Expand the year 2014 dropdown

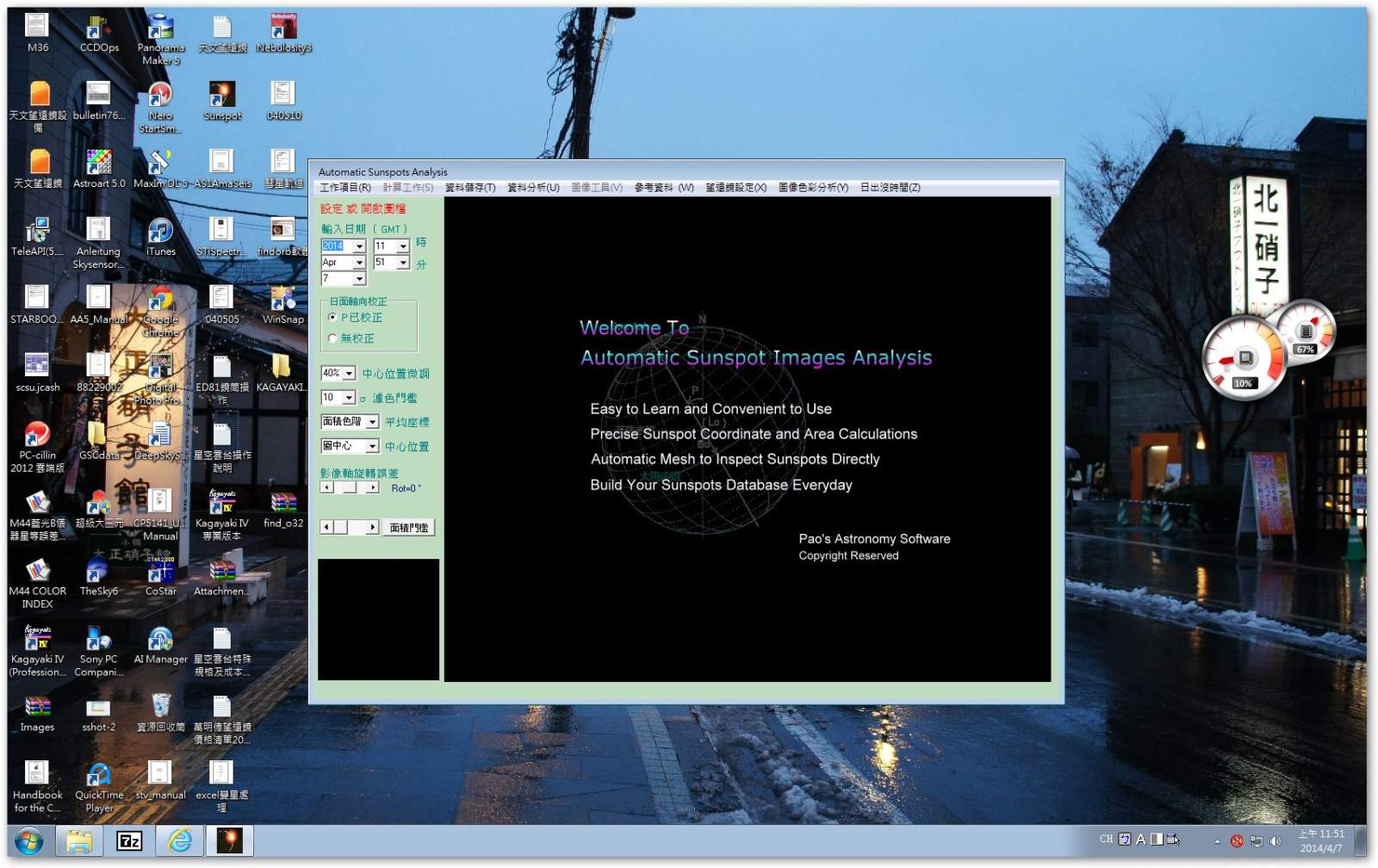359,246
